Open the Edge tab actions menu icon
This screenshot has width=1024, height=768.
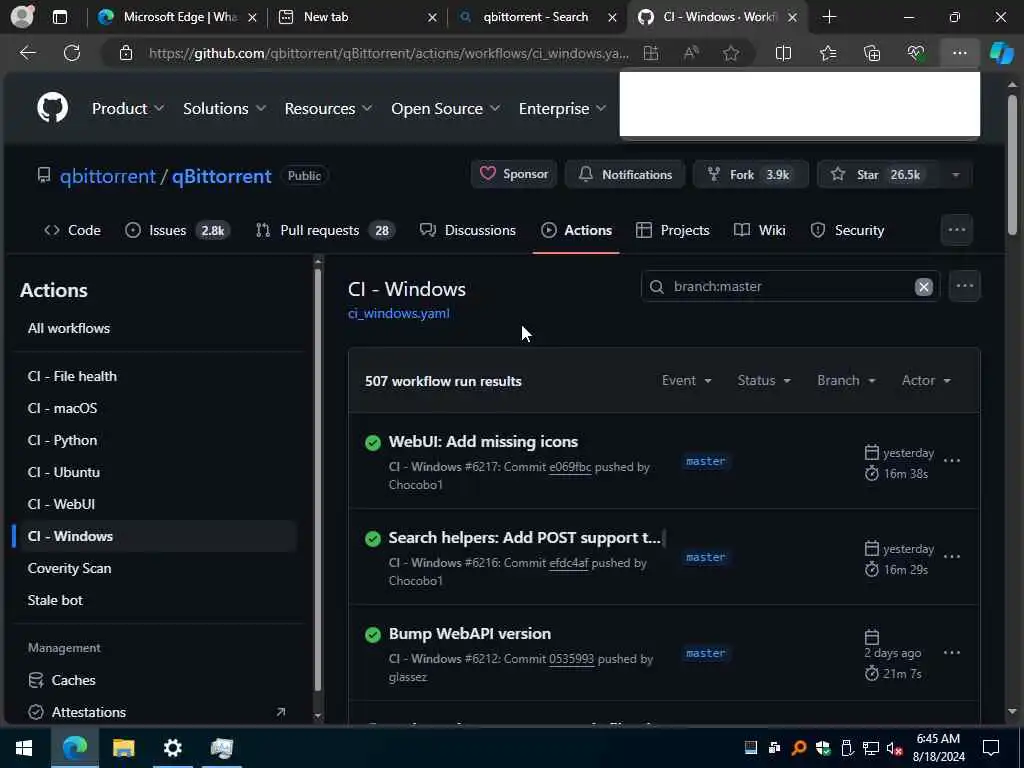click(59, 17)
